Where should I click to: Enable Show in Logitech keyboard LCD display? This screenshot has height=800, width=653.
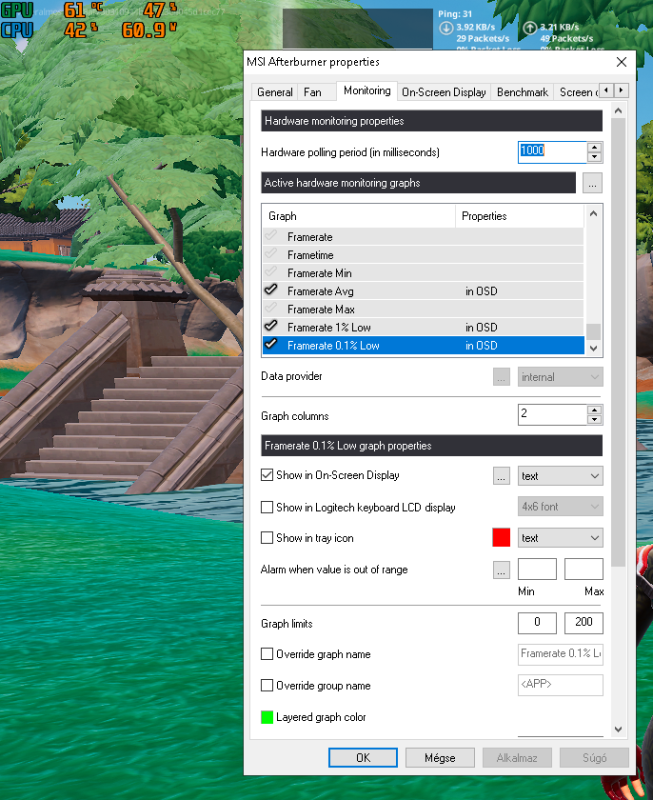267,507
